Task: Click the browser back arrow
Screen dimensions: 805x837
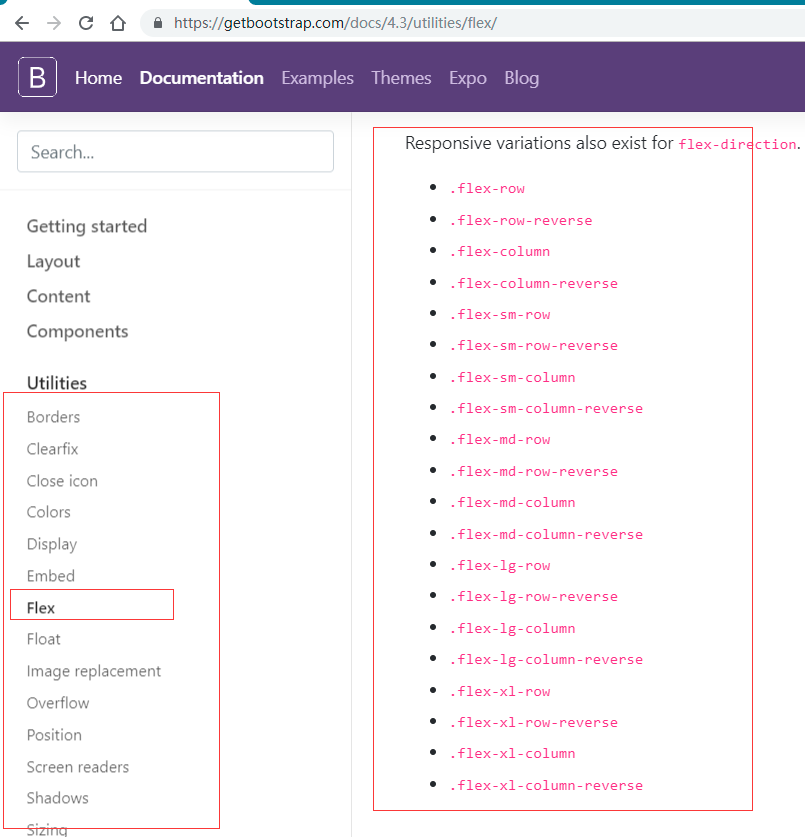Action: click(x=22, y=22)
